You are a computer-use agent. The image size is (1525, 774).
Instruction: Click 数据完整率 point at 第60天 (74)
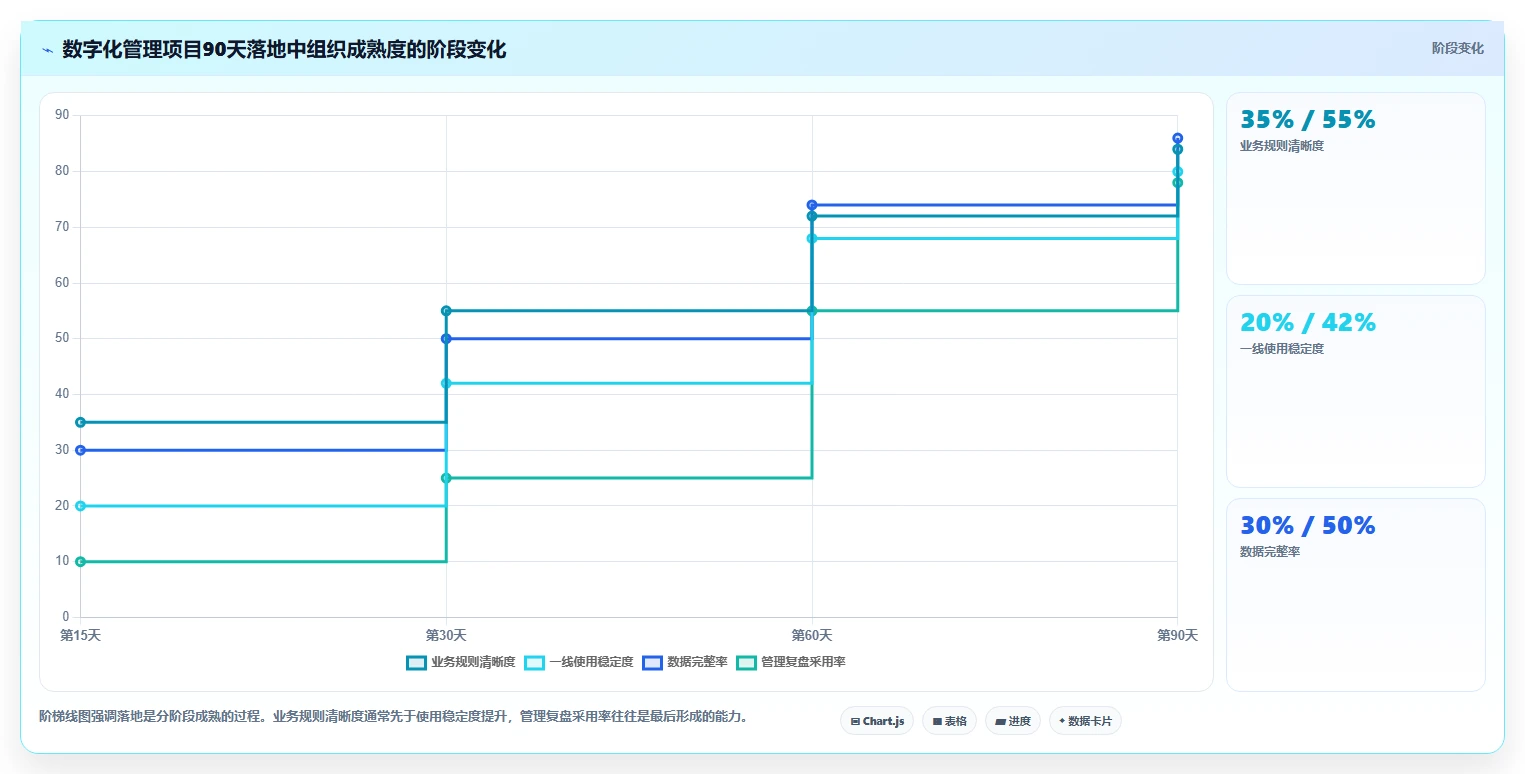pyautogui.click(x=812, y=205)
